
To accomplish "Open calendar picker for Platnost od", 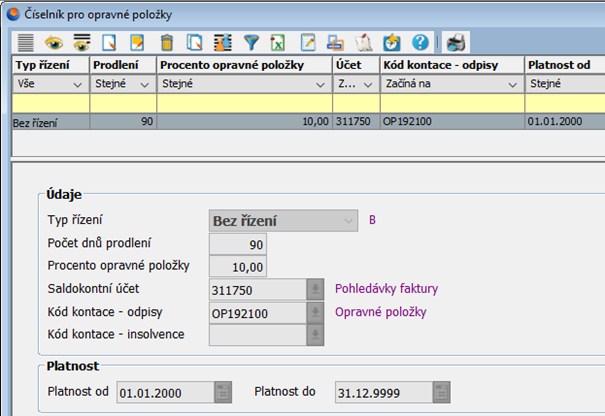I will coord(223,391).
